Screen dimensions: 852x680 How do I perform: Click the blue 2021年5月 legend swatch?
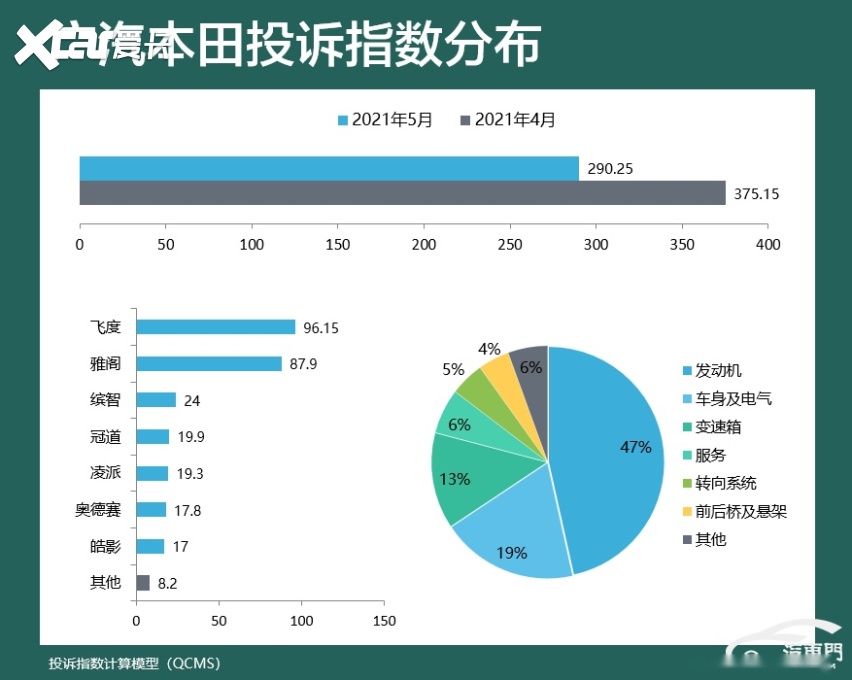[342, 121]
